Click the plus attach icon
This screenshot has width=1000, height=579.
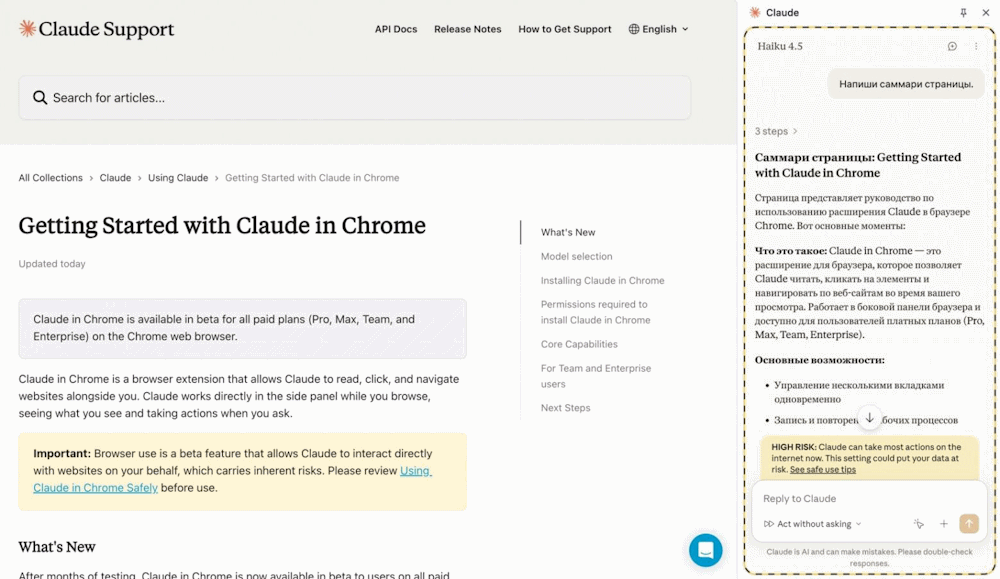943,524
